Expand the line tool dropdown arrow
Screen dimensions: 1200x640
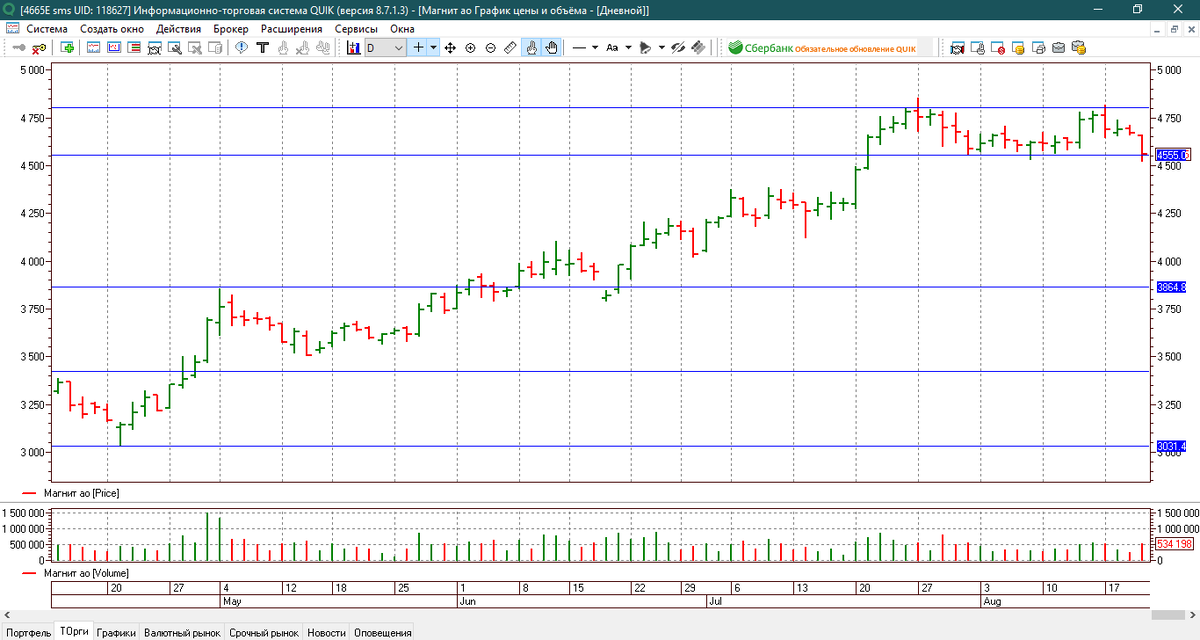tap(595, 47)
